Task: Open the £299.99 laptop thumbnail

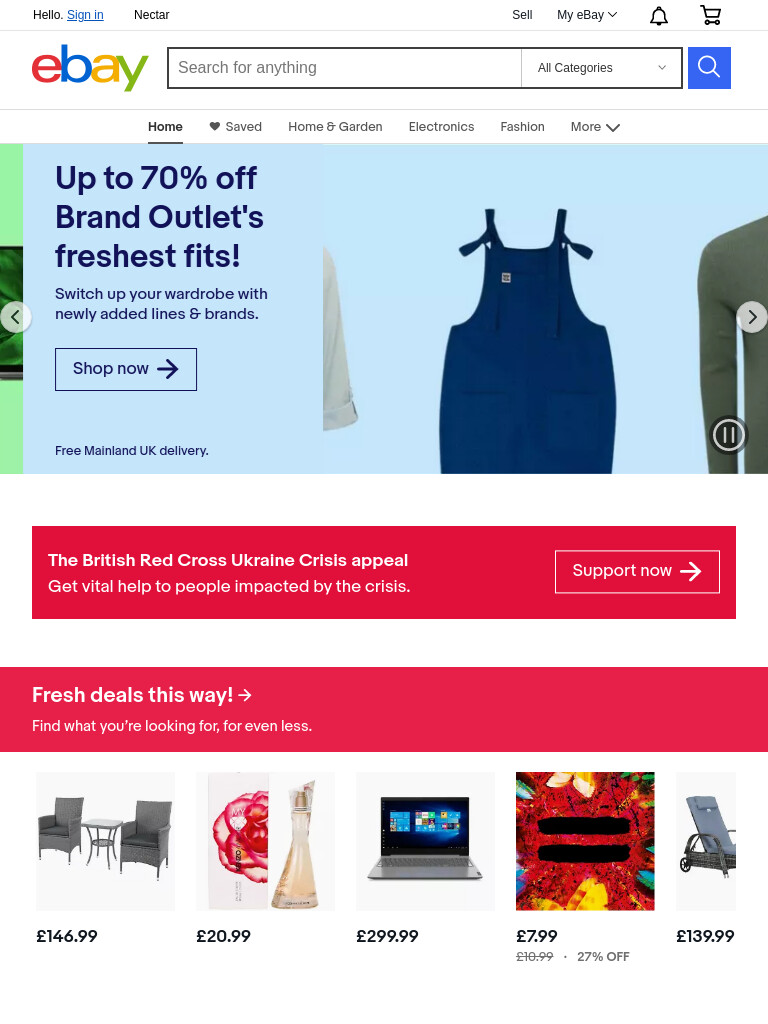Action: click(x=425, y=841)
